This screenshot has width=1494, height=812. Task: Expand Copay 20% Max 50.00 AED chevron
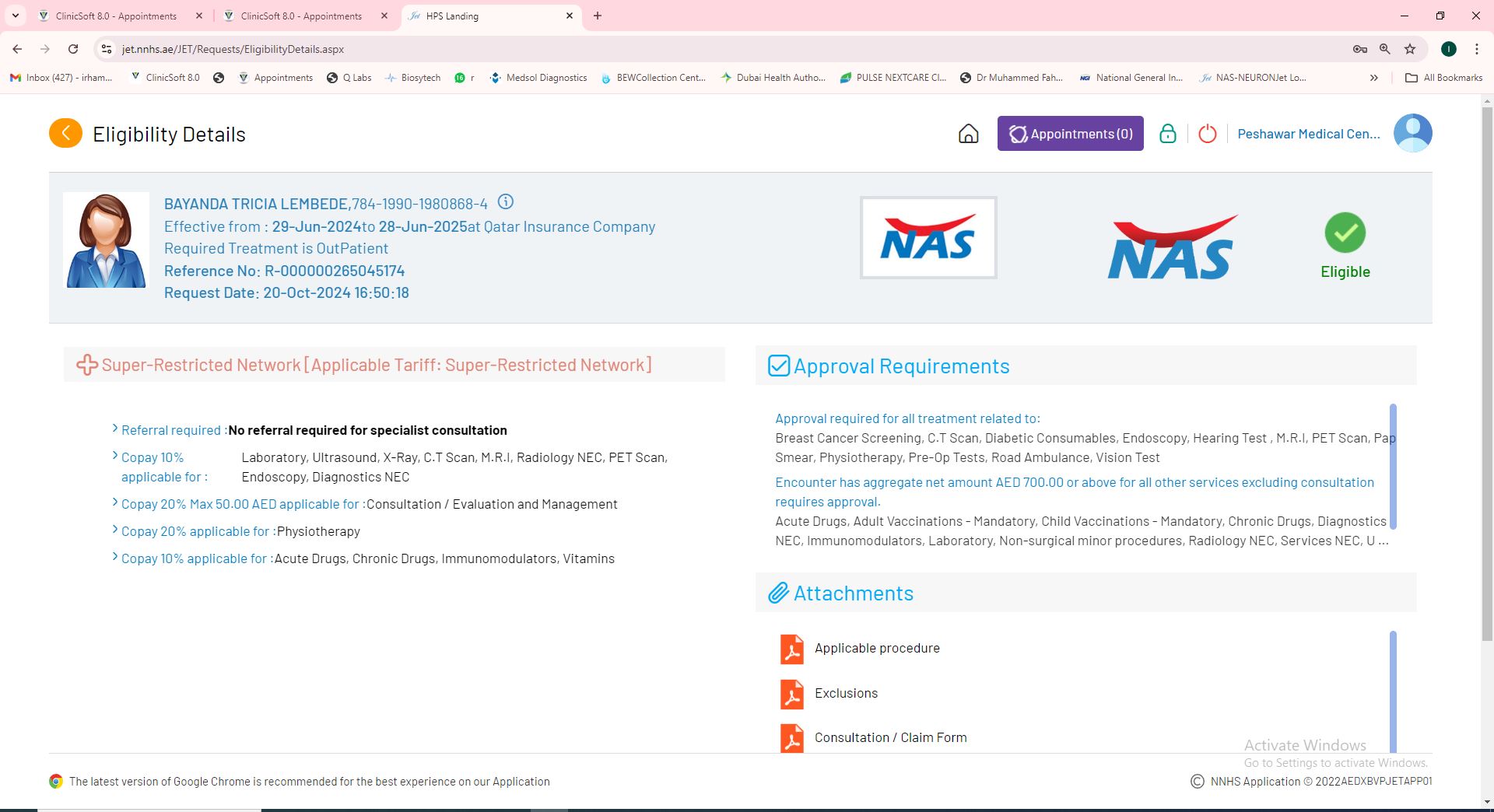pos(115,502)
